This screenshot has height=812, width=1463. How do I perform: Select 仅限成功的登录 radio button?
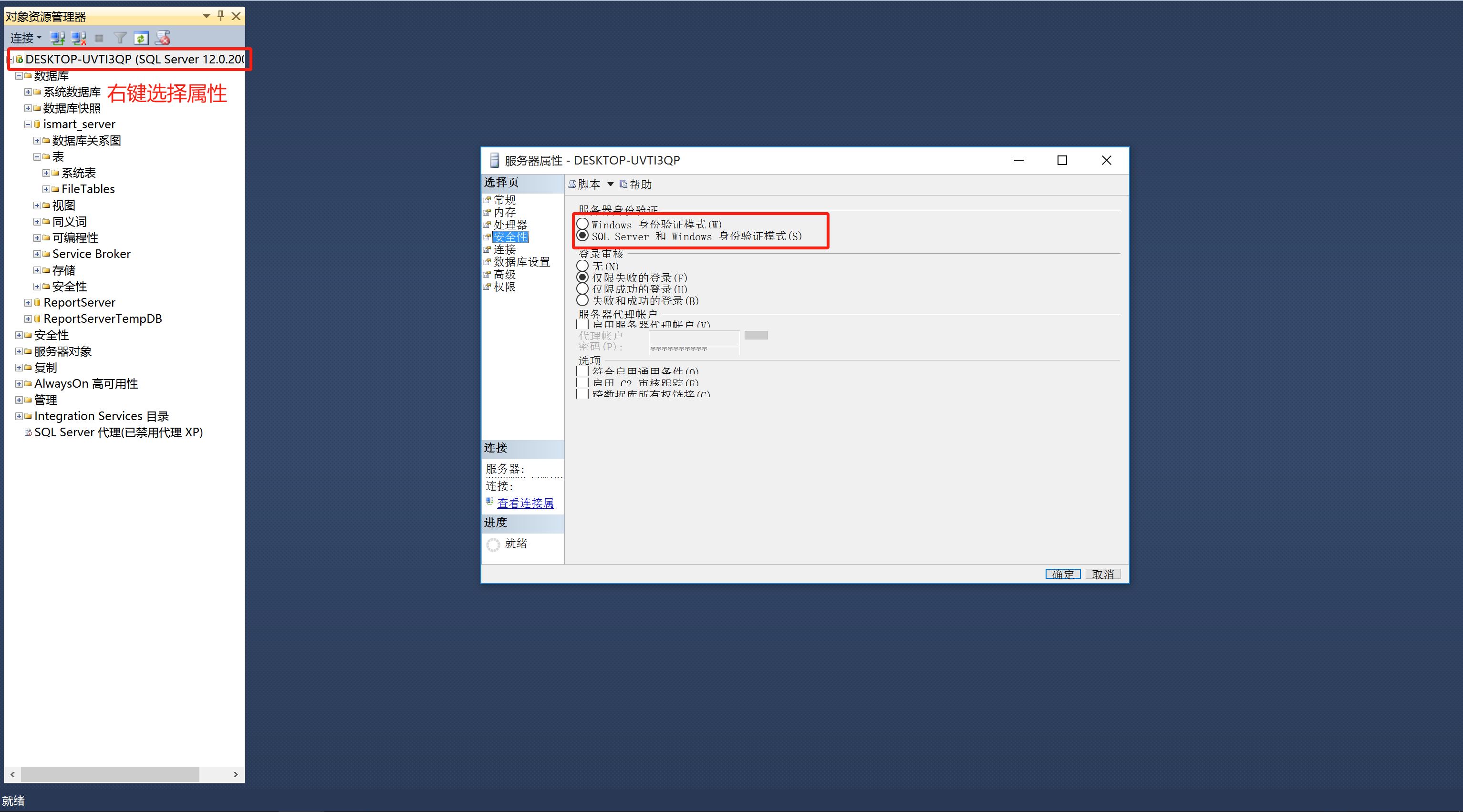click(583, 288)
